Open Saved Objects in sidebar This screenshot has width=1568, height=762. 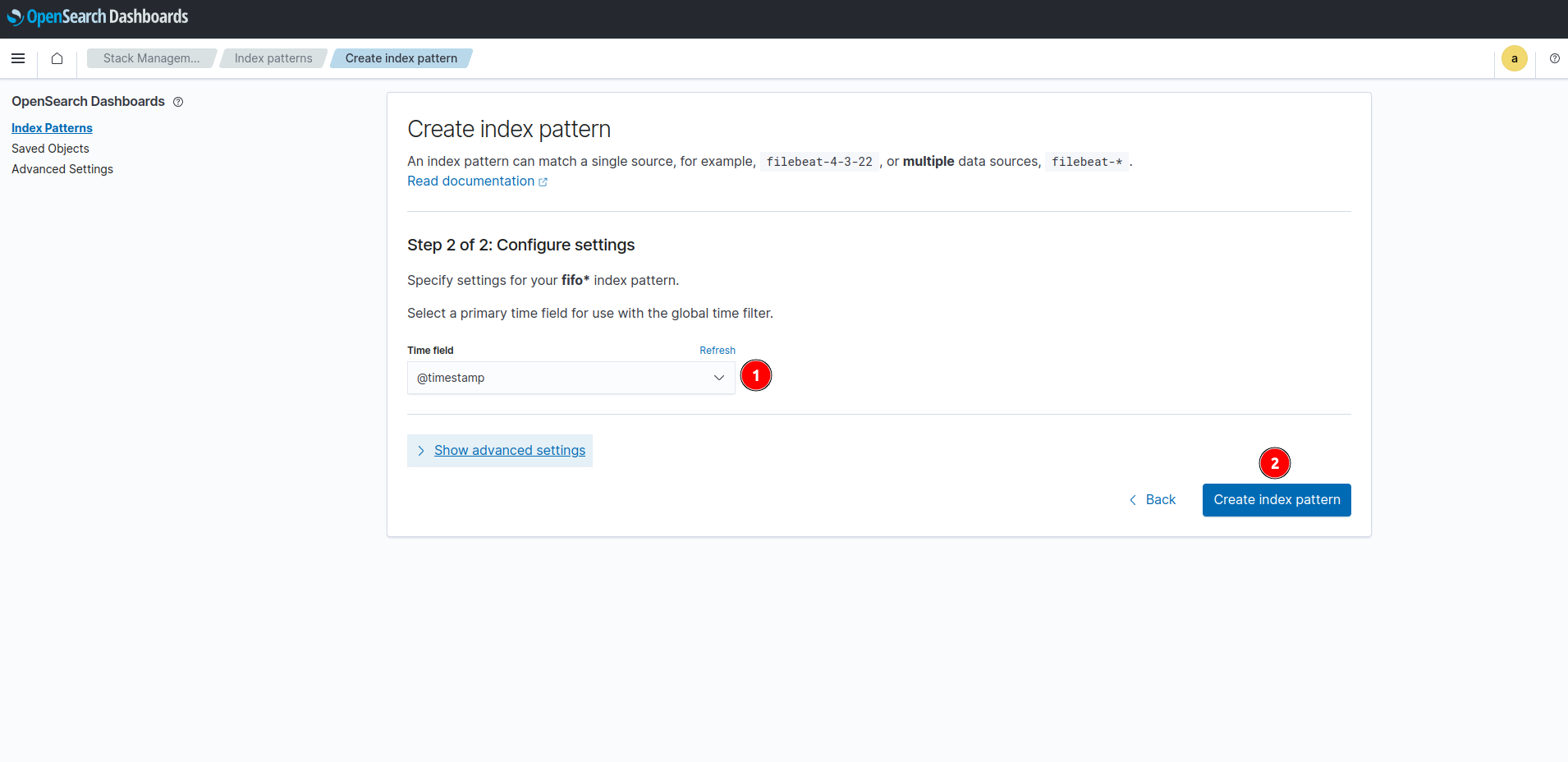(50, 149)
